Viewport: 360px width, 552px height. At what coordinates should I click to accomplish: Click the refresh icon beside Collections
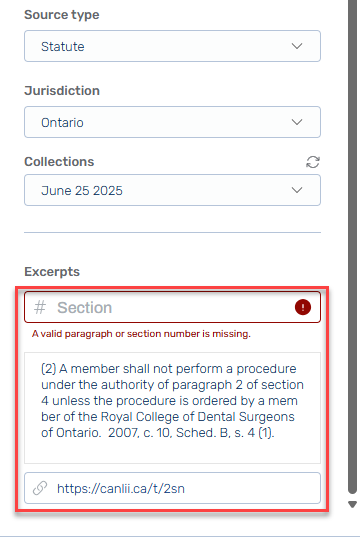click(x=312, y=162)
